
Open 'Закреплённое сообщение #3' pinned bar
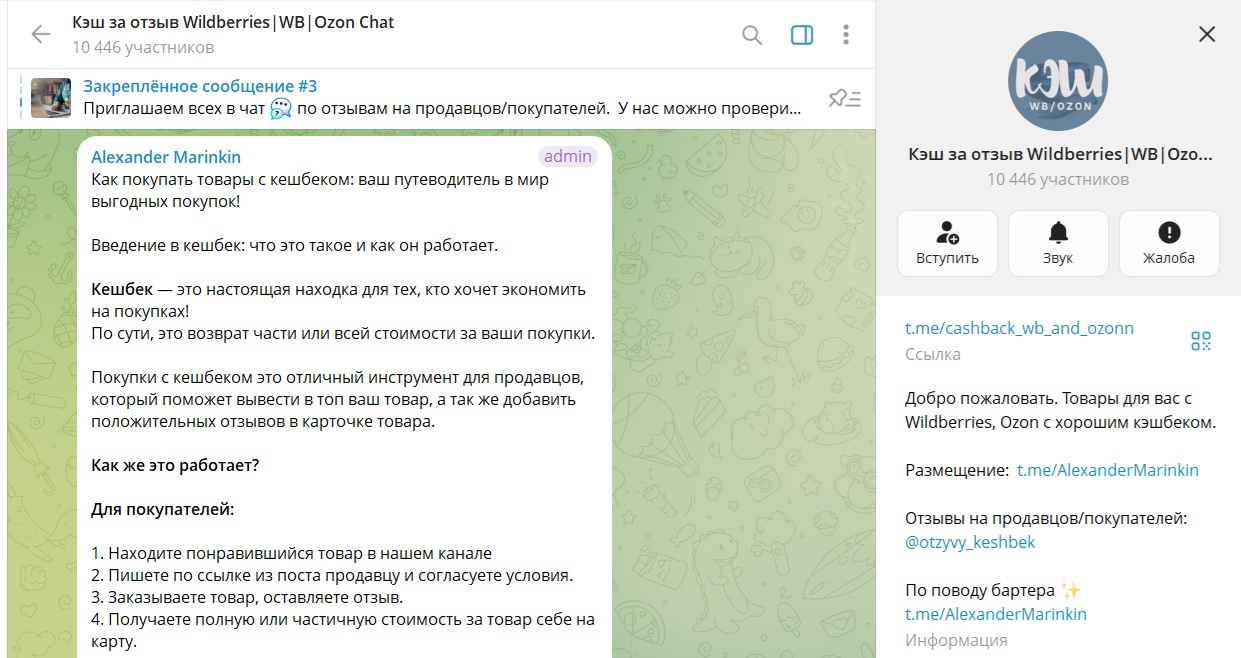click(x=439, y=98)
